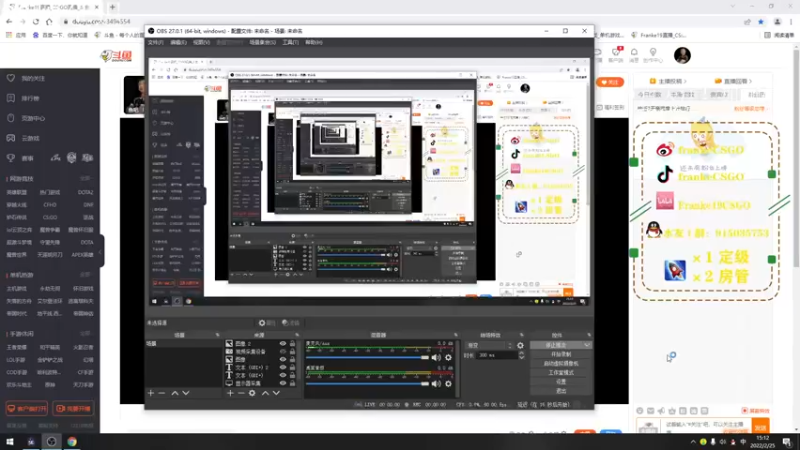This screenshot has height=450, width=800.
Task: Open 桌面音频 audio settings gear
Action: tap(448, 384)
